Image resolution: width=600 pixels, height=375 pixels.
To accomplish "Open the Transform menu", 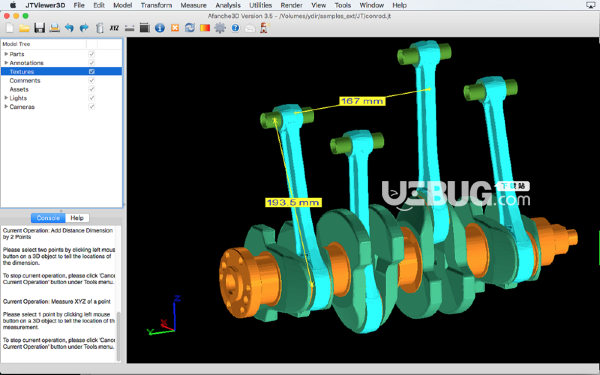I will coord(156,5).
